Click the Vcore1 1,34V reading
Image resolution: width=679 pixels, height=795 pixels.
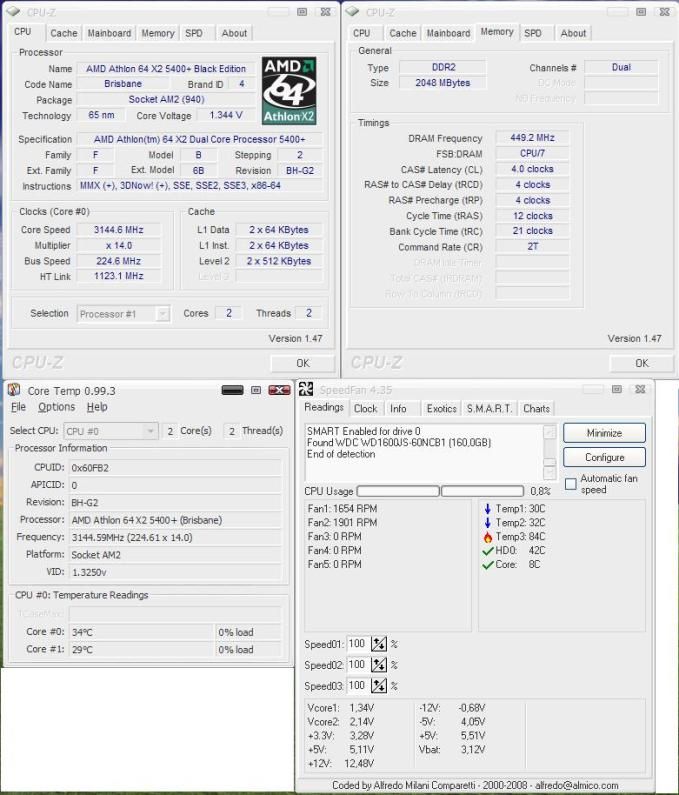tap(341, 708)
